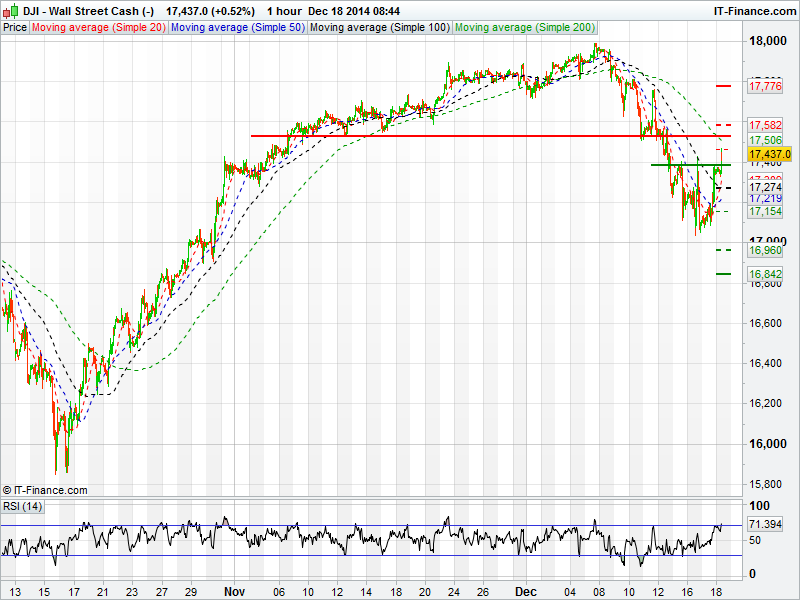Click the 08 date axis label
This screenshot has width=800, height=600.
pyautogui.click(x=599, y=592)
